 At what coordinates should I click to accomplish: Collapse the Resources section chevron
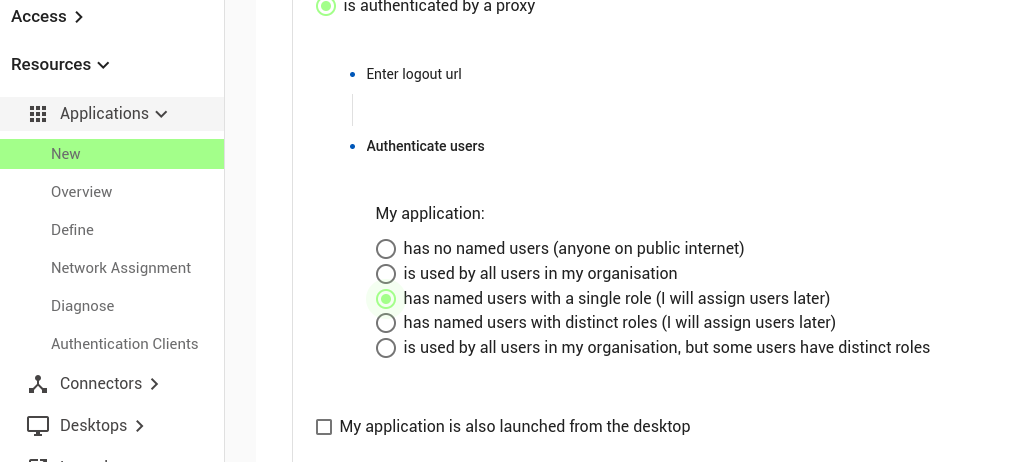click(x=103, y=65)
